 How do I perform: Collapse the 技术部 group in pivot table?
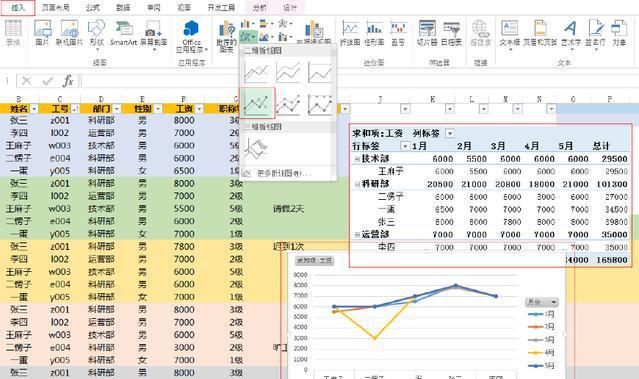(357, 159)
